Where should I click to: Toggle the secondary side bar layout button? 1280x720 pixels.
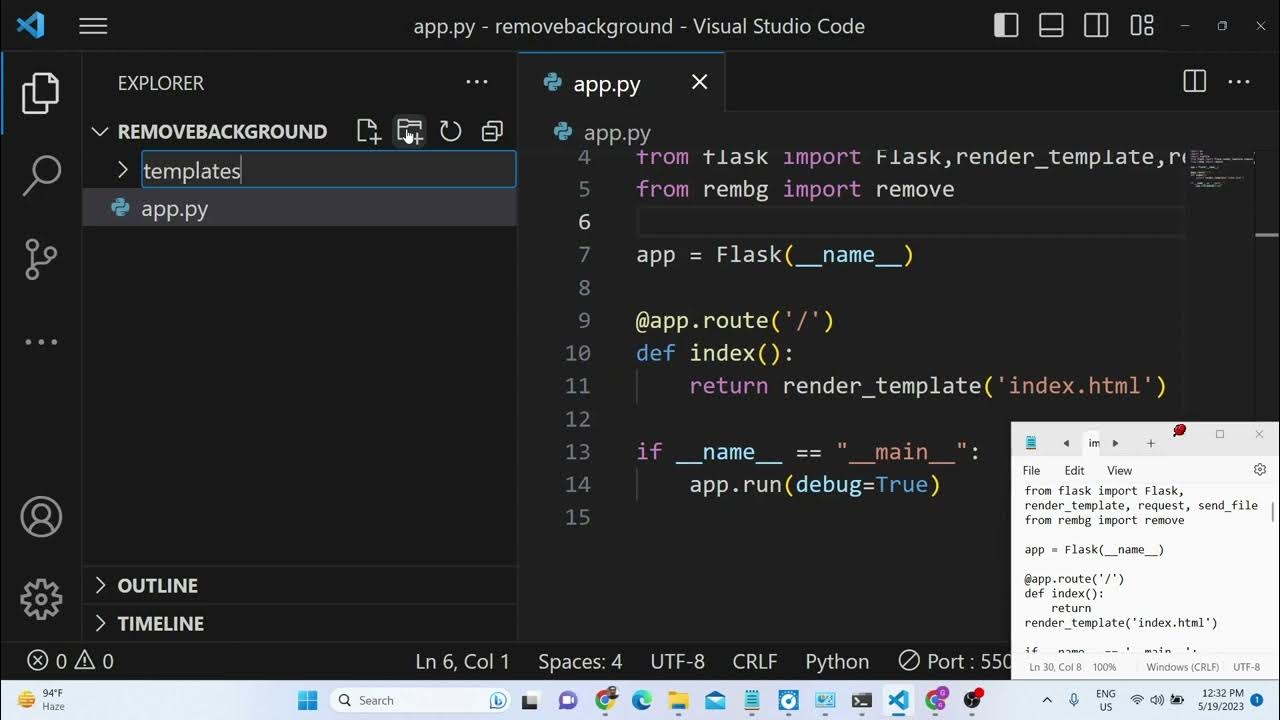(x=1096, y=26)
